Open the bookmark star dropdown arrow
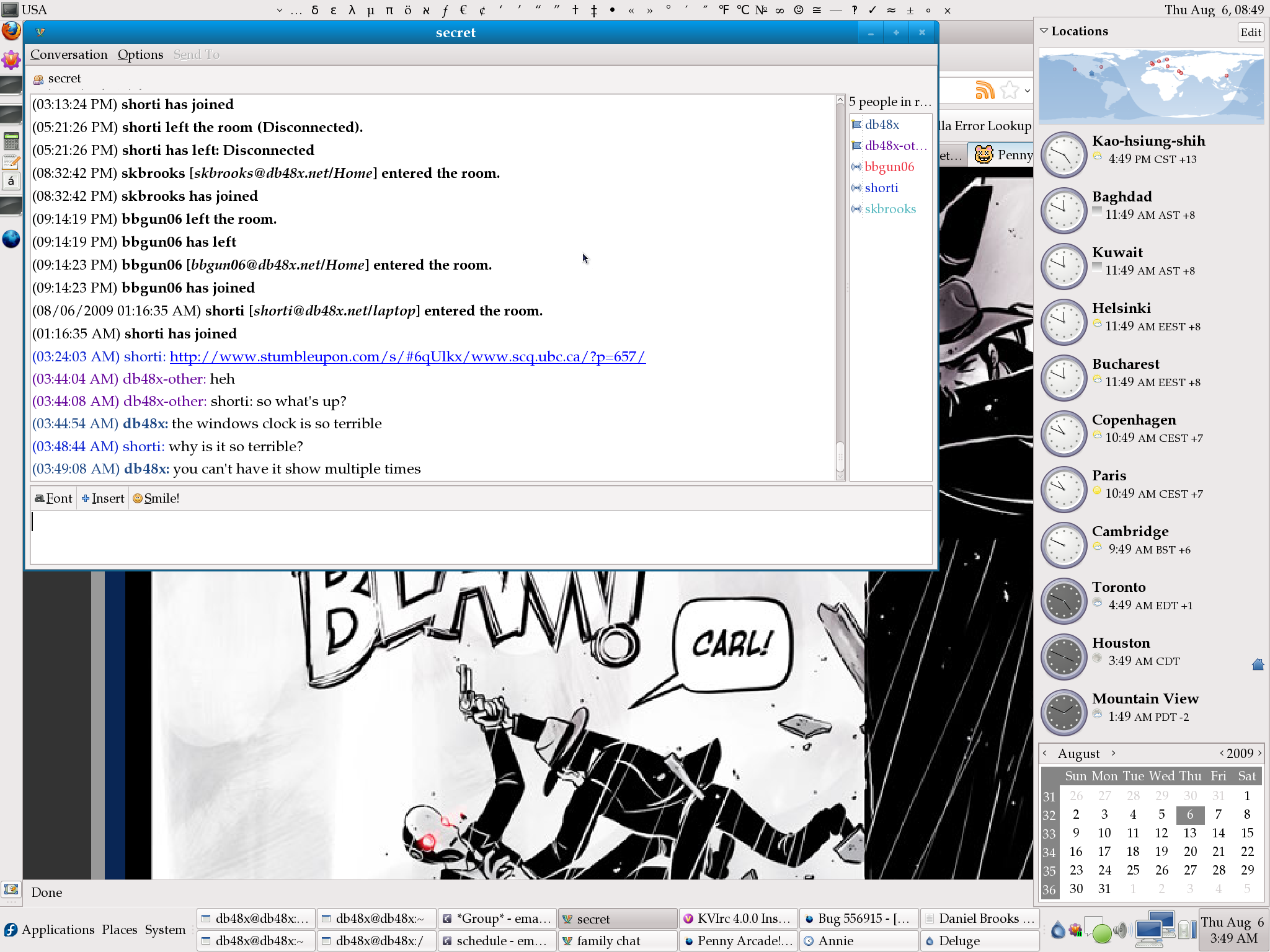This screenshot has height=952, width=1270. 1027,91
